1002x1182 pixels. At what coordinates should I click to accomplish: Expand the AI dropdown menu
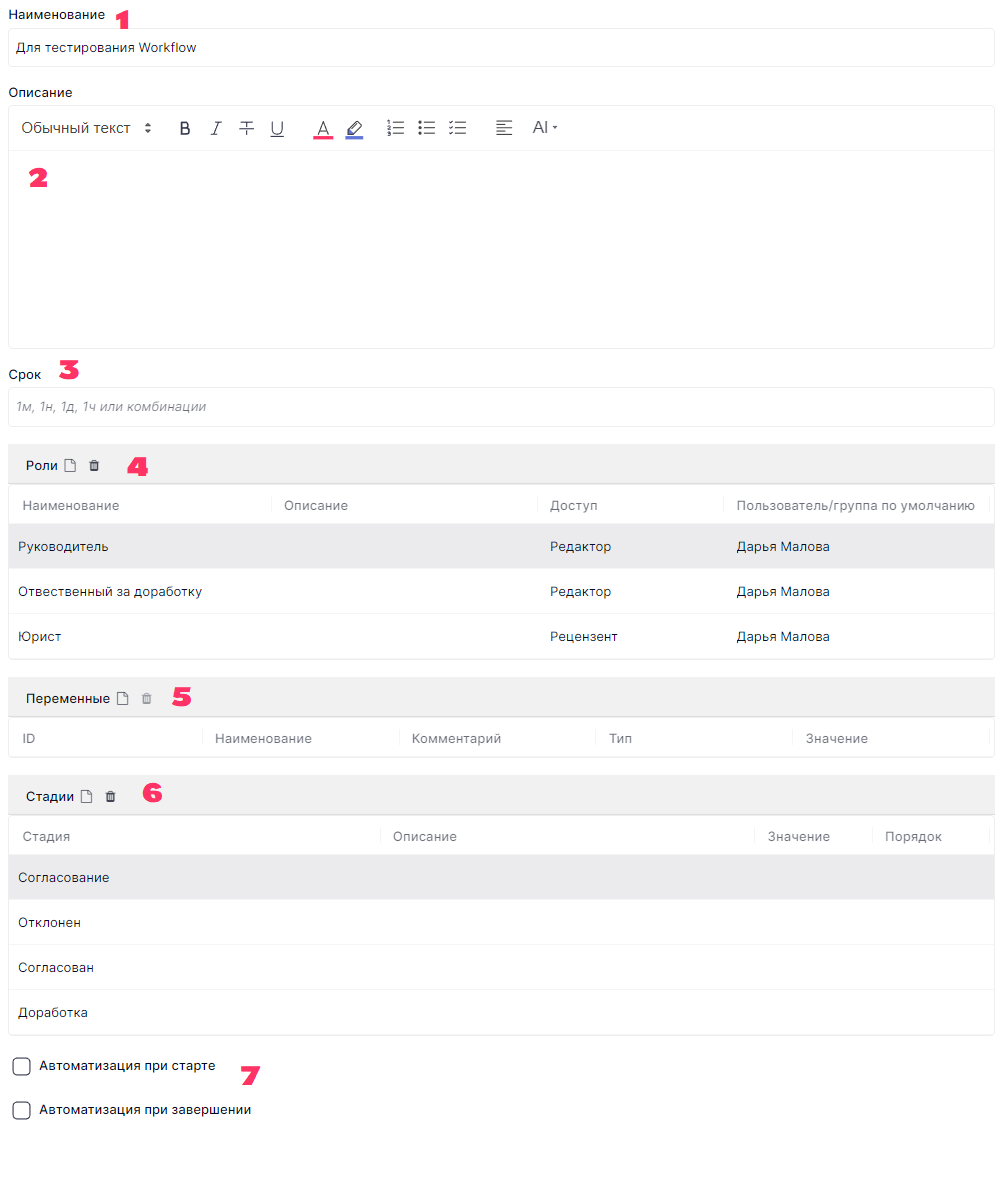[x=544, y=128]
